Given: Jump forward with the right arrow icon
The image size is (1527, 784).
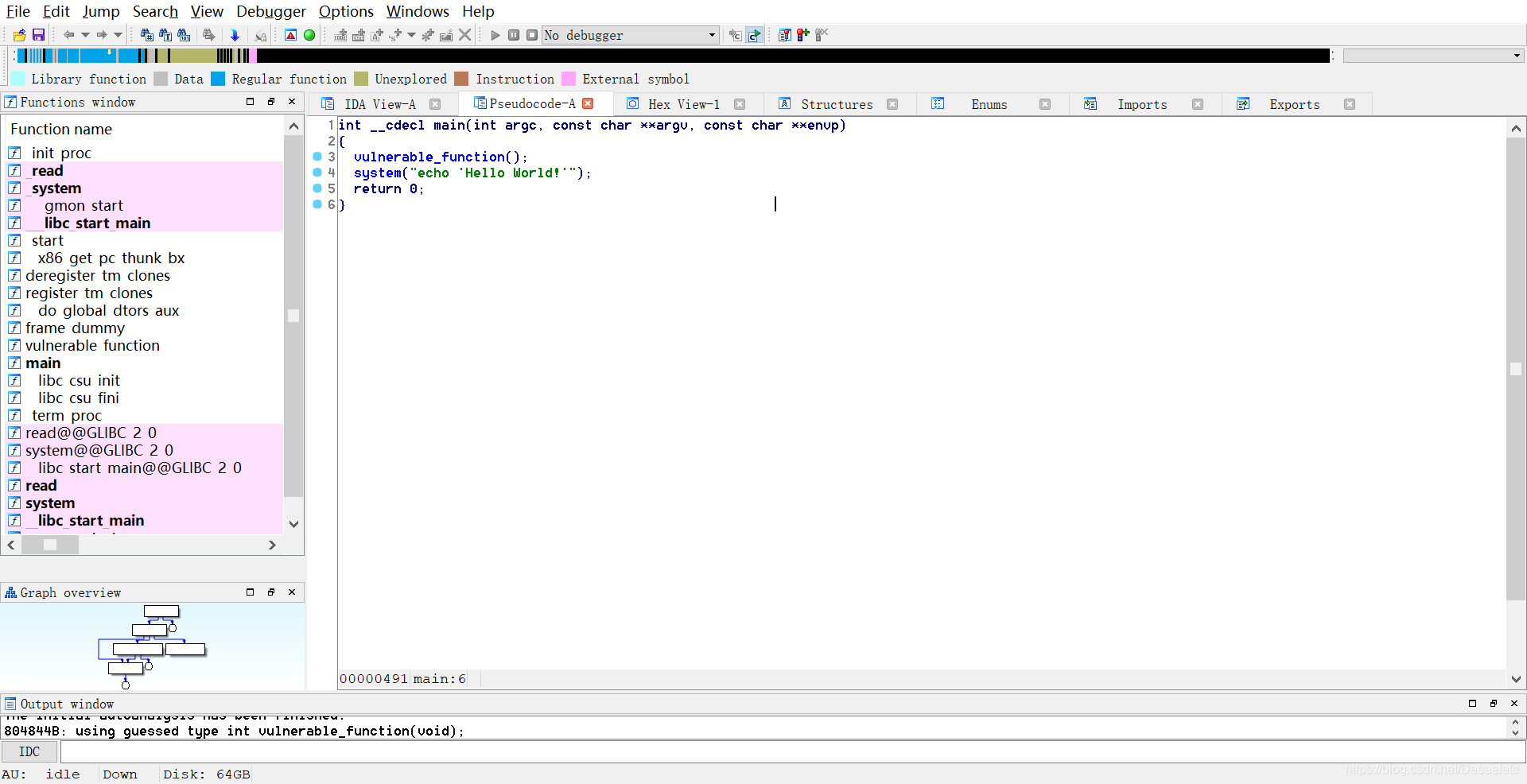Looking at the screenshot, I should coord(102,35).
